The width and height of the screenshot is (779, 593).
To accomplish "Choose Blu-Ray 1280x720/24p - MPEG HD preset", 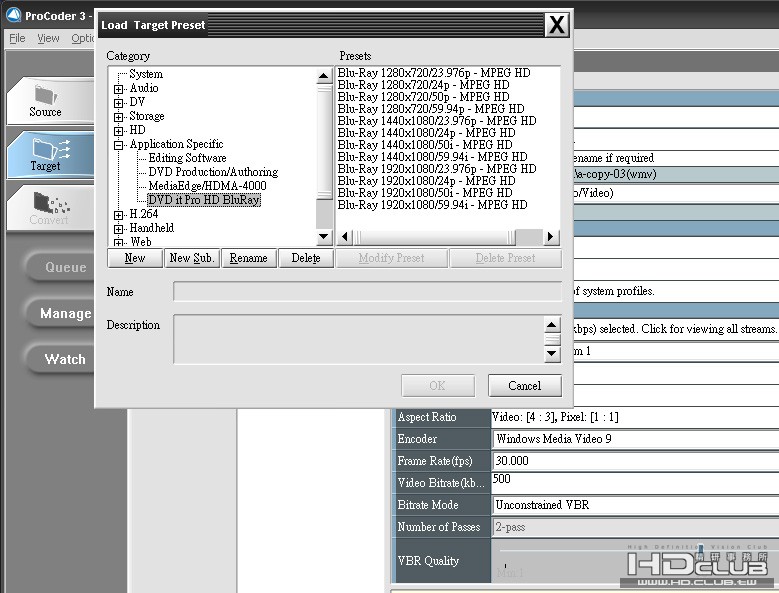I will pyautogui.click(x=423, y=85).
